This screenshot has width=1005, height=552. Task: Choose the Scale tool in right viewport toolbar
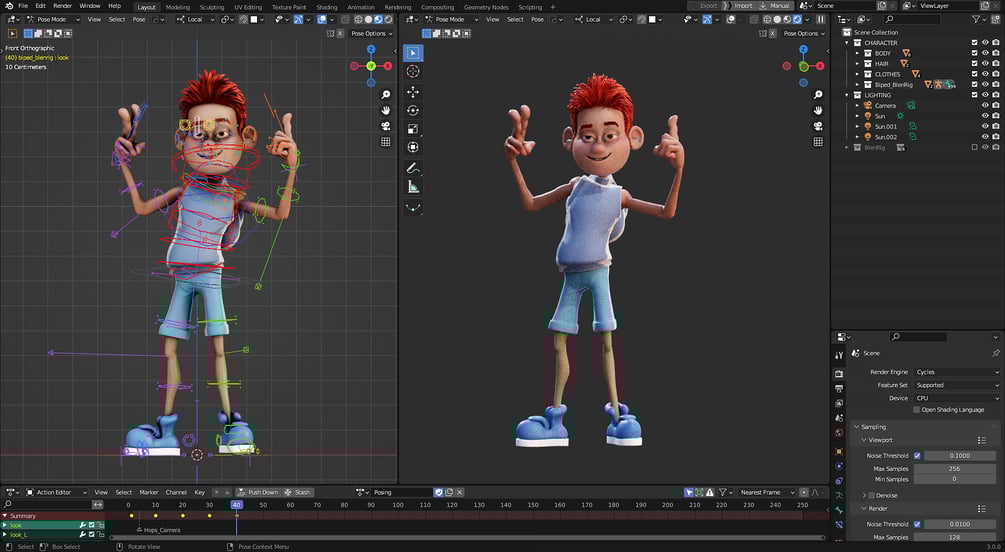pos(413,129)
